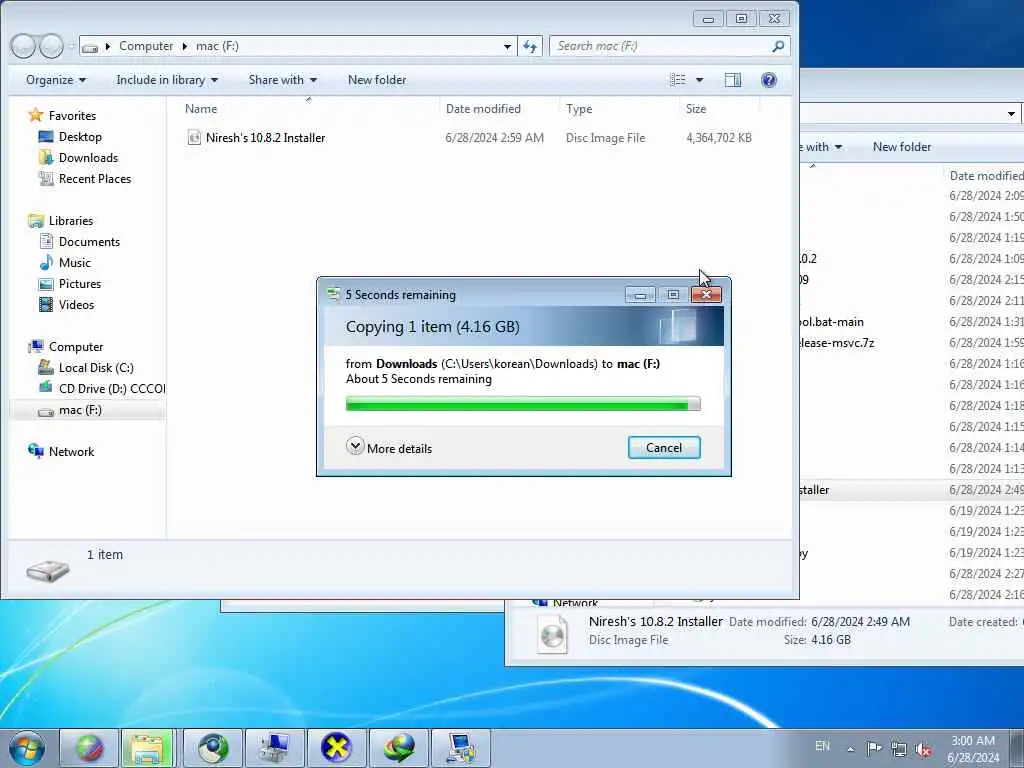The height and width of the screenshot is (768, 1024).
Task: Click the Show desktop strip on taskbar
Action: click(1017, 748)
